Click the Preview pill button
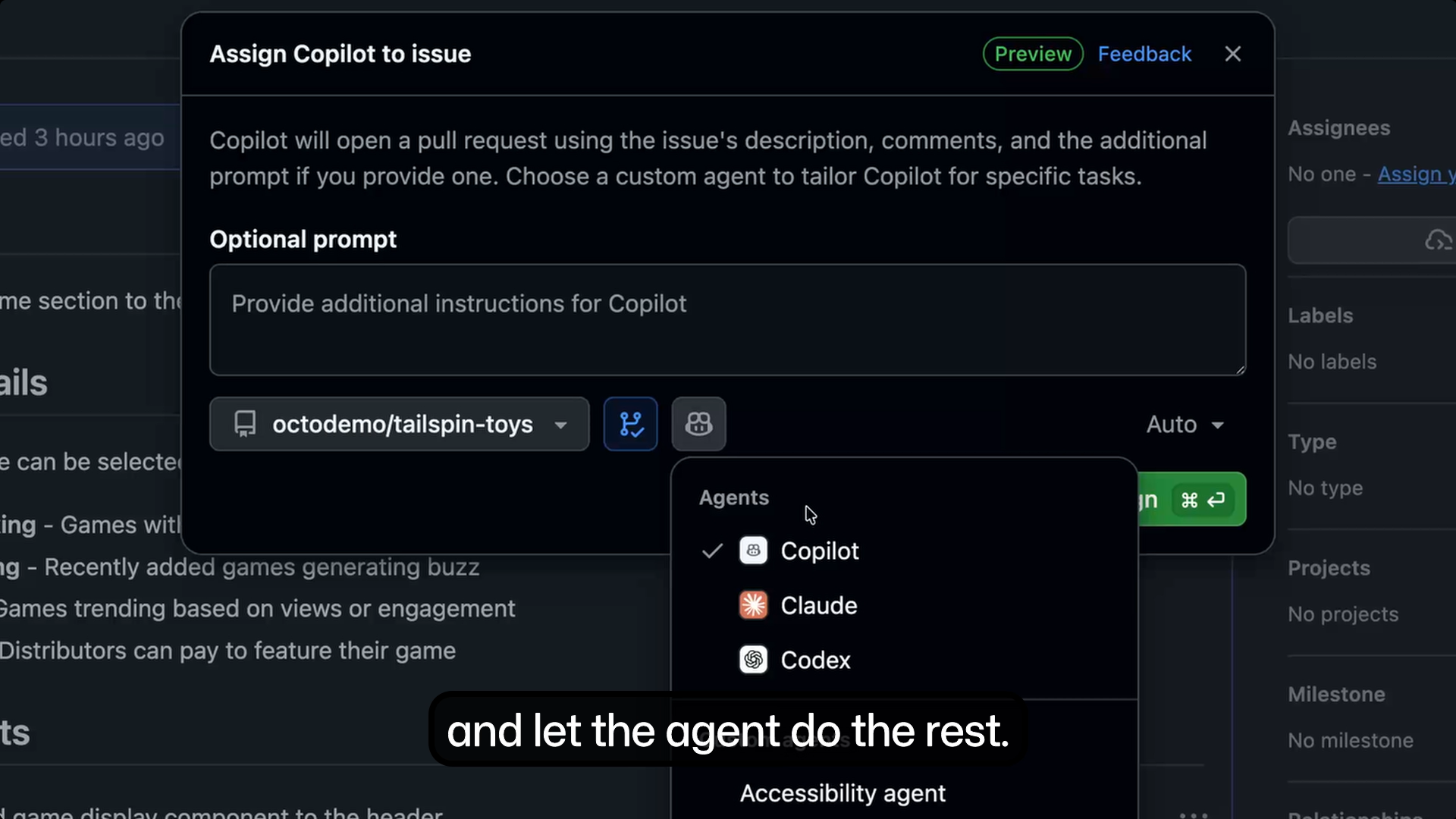 coord(1033,53)
